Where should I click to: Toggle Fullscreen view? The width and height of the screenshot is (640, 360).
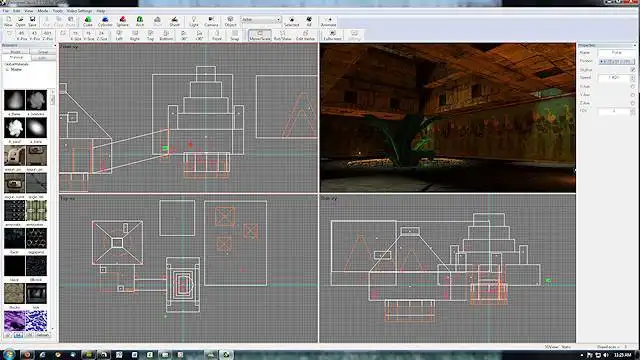tap(332, 35)
